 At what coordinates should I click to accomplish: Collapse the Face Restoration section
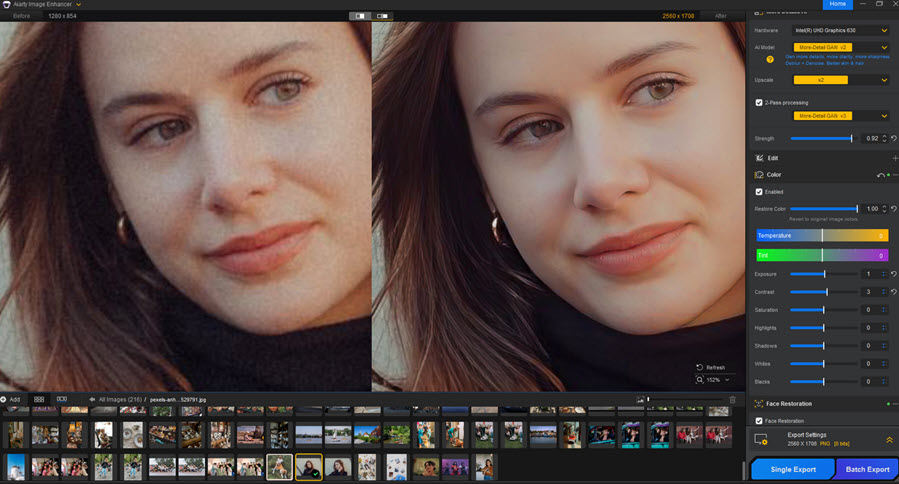click(896, 404)
